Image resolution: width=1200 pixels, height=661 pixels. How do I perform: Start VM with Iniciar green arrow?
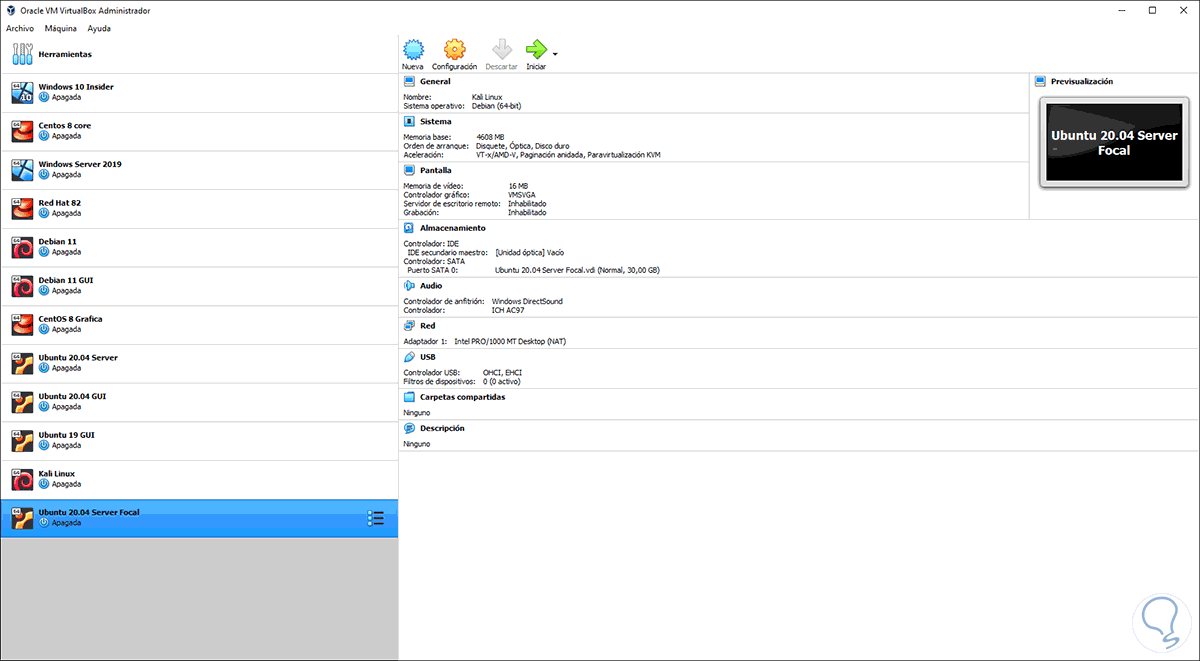coord(536,49)
